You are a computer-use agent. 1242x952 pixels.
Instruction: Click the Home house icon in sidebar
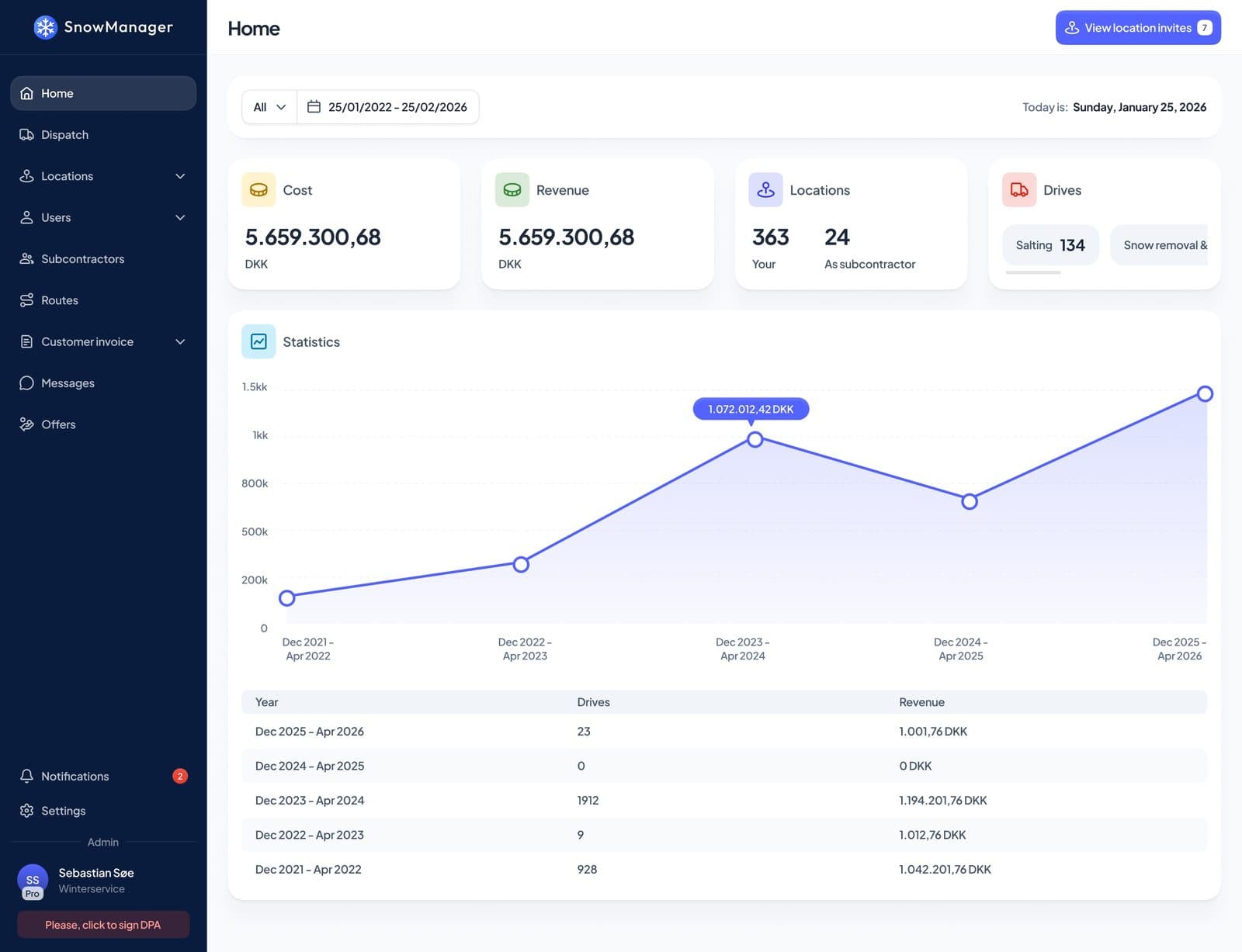coord(26,93)
